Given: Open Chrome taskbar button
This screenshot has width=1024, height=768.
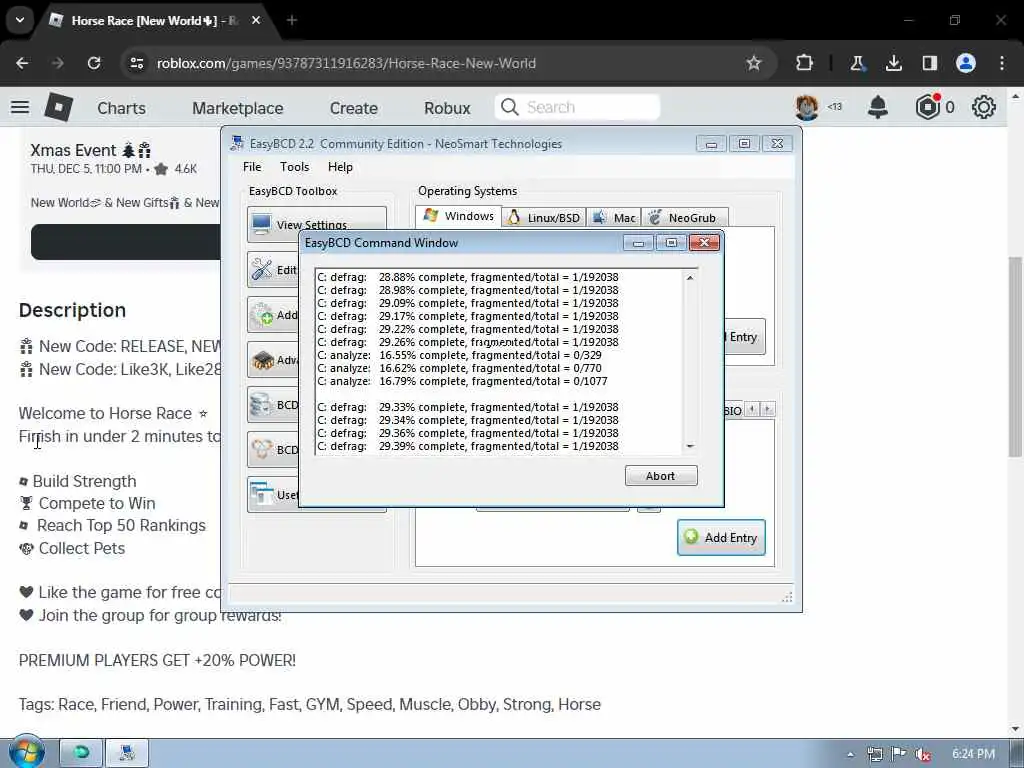Looking at the screenshot, I should pyautogui.click(x=81, y=753).
